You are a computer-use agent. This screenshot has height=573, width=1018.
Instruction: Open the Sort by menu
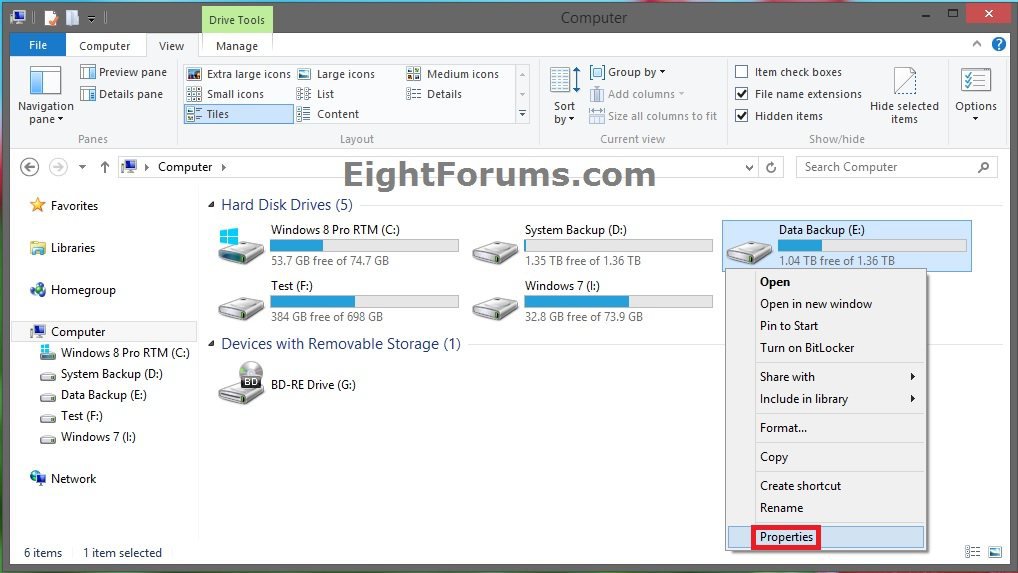(564, 95)
